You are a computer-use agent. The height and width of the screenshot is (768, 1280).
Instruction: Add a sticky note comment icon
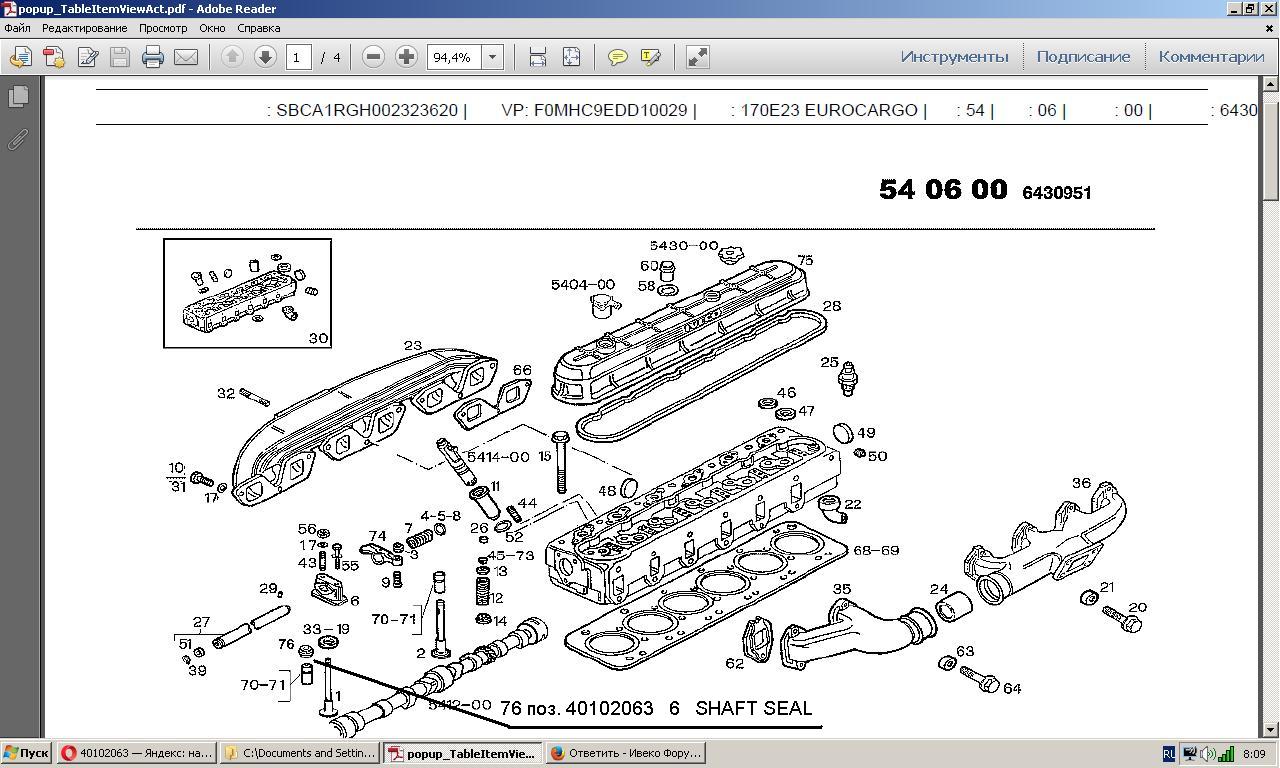tap(618, 57)
